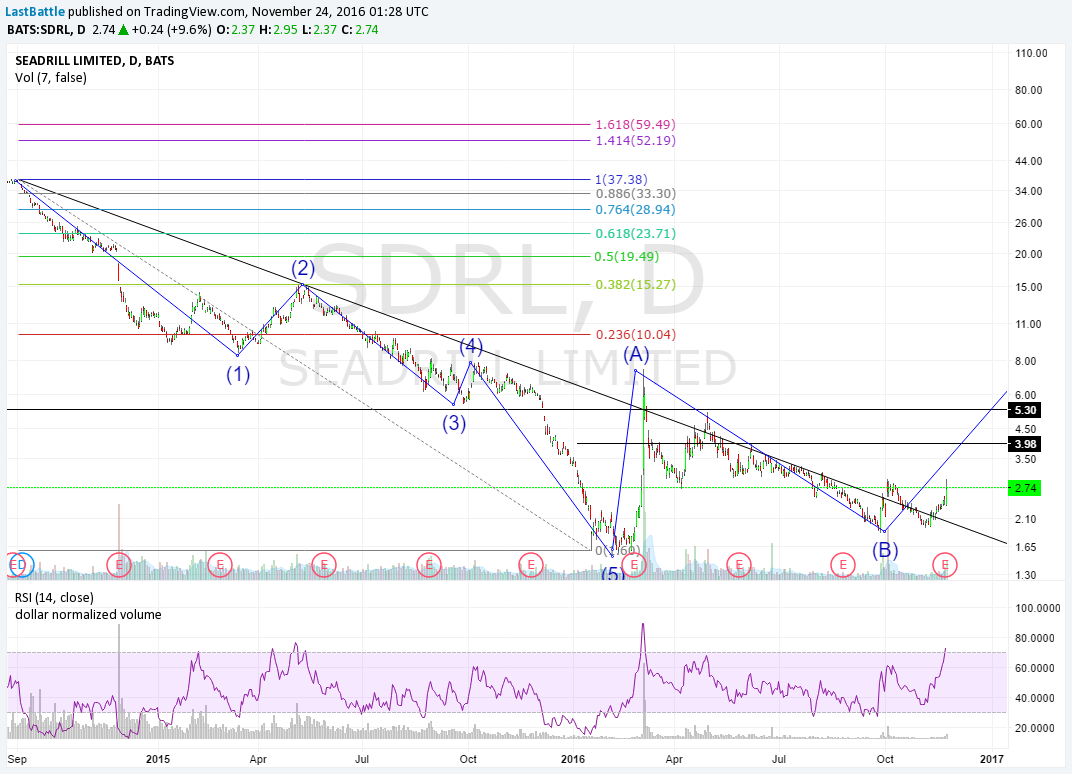The width and height of the screenshot is (1072, 774).
Task: Click the last earnings E marker right of (B)
Action: pos(946,565)
